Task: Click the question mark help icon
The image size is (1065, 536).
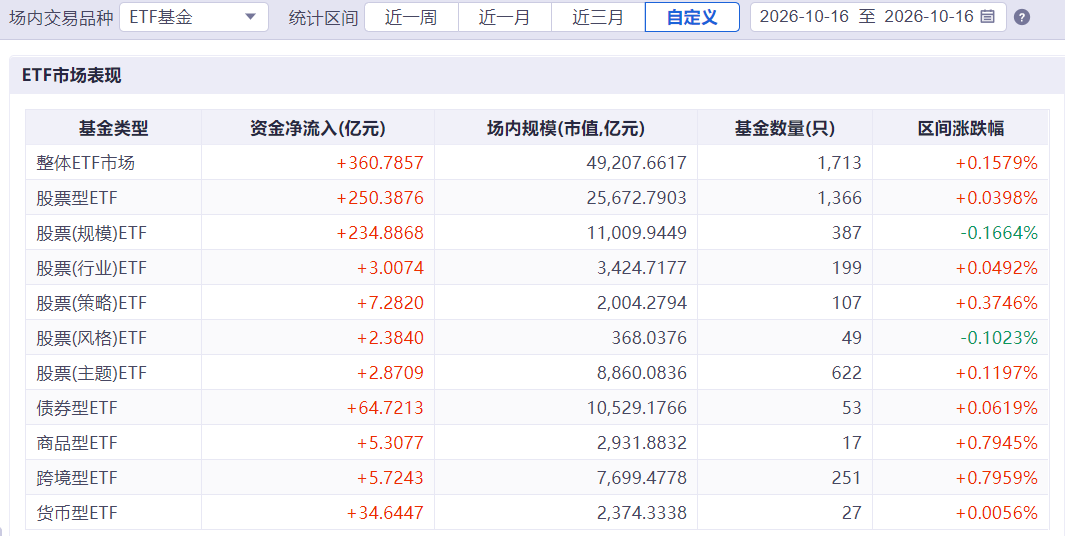Action: [1022, 17]
